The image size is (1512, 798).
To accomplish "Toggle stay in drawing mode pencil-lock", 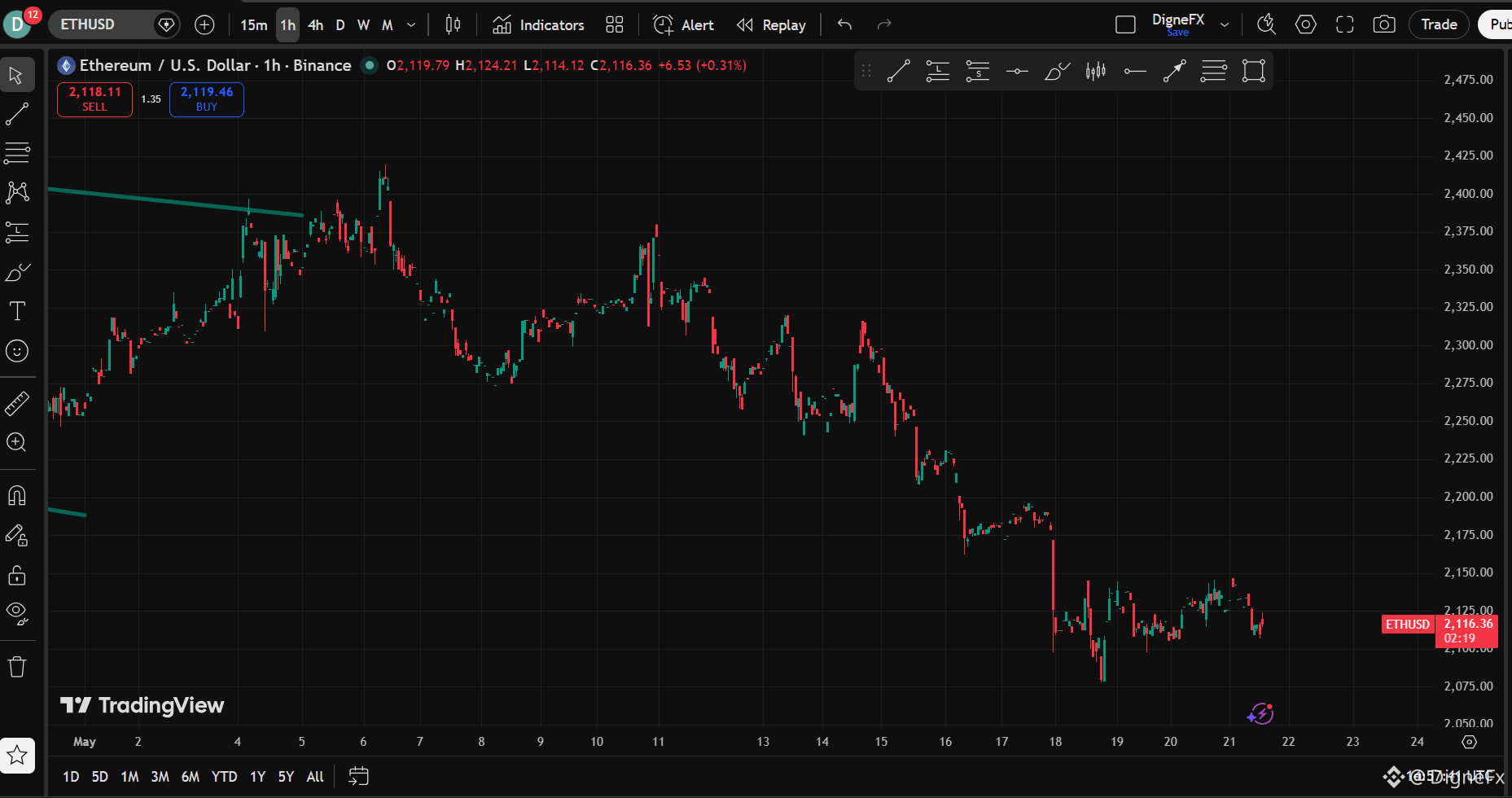I will point(17,535).
